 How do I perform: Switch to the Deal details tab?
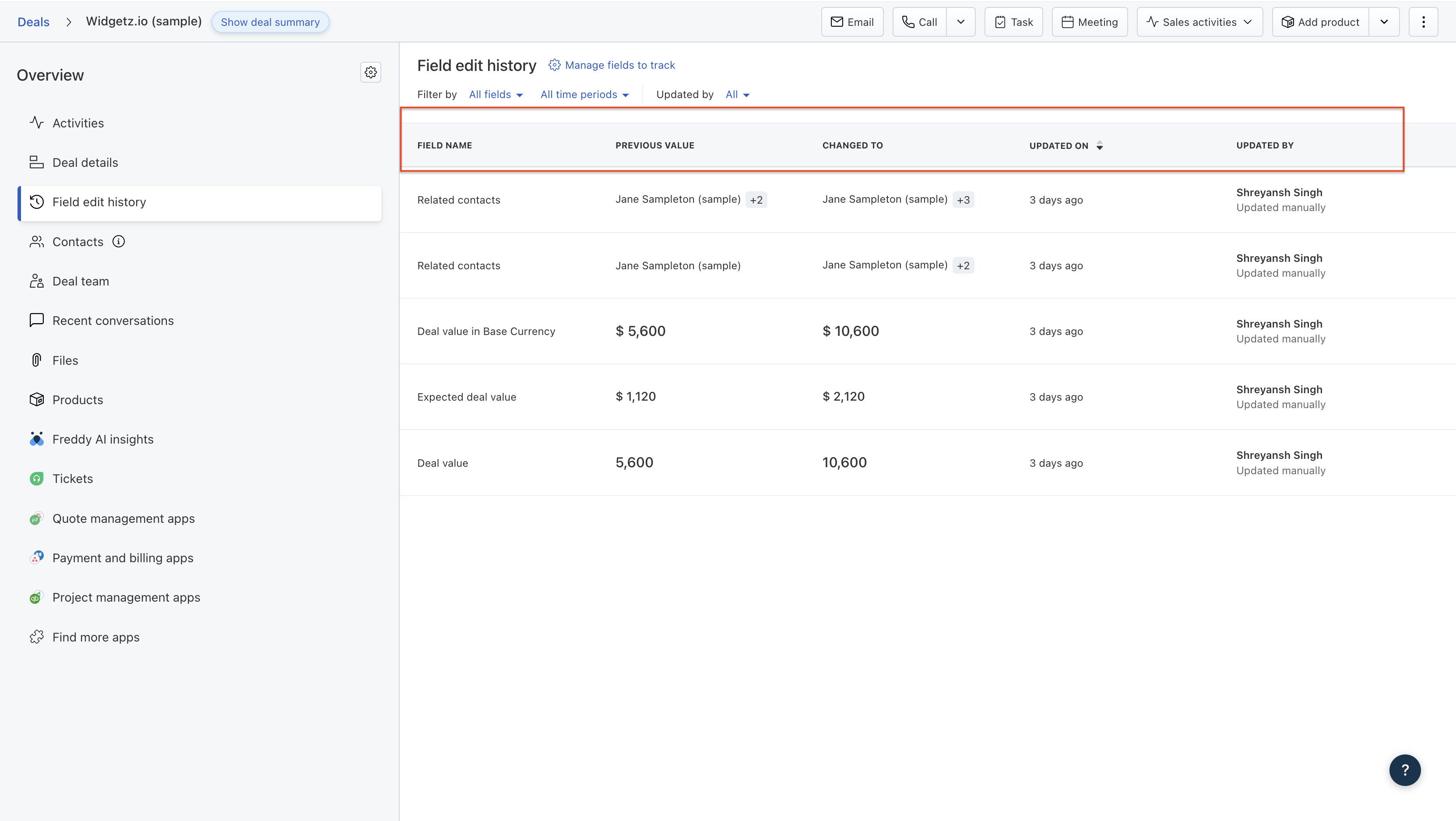pos(85,163)
